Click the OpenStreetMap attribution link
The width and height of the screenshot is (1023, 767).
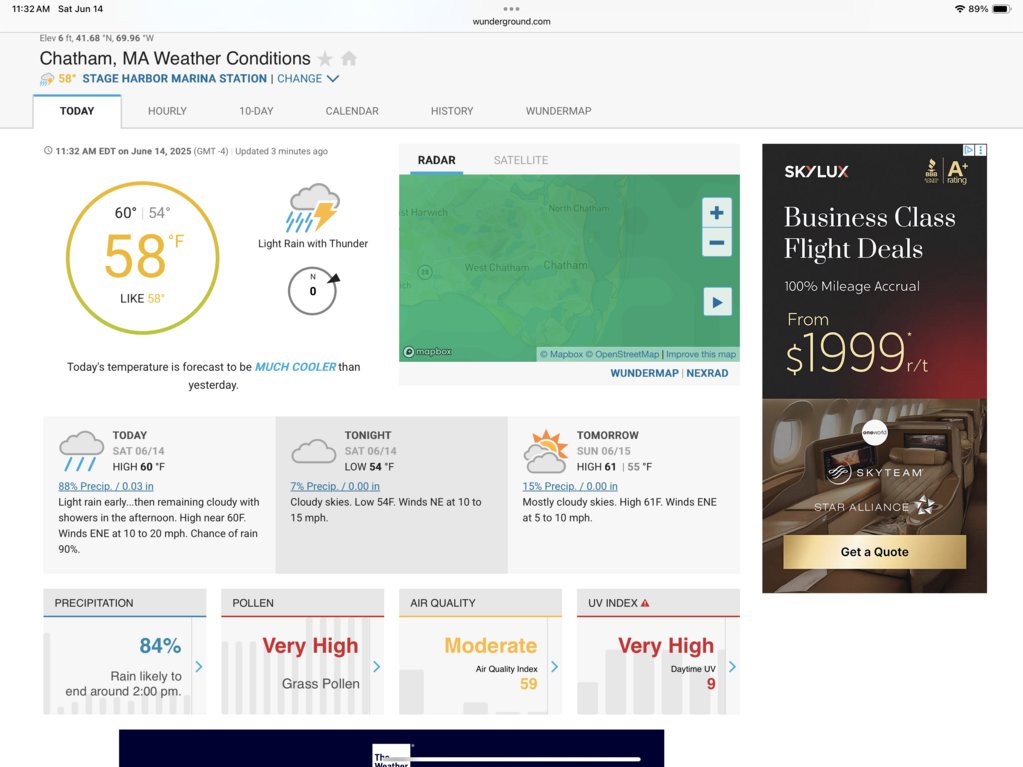622,355
